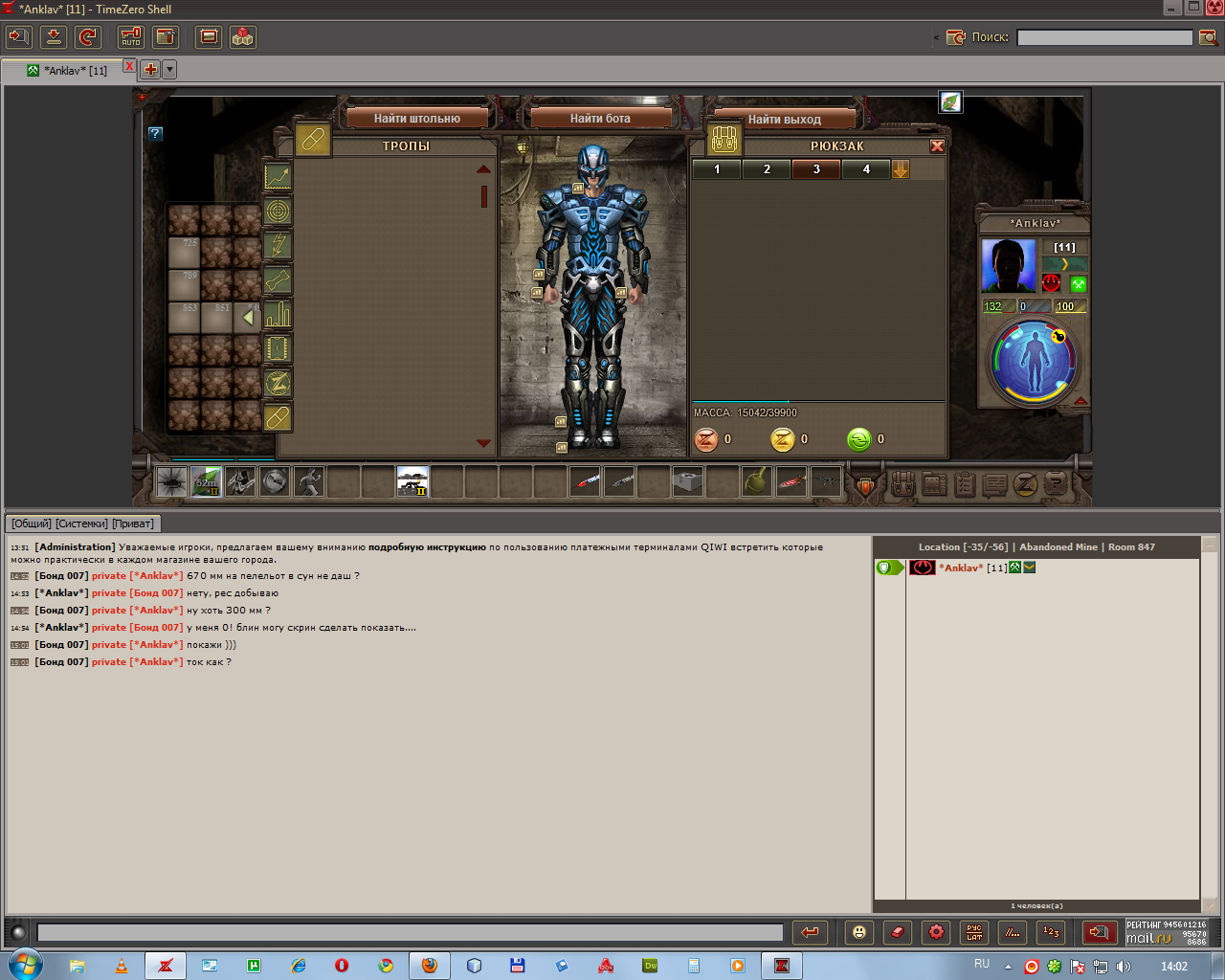
Task: Open backpack from bottom game menu
Action: [902, 484]
